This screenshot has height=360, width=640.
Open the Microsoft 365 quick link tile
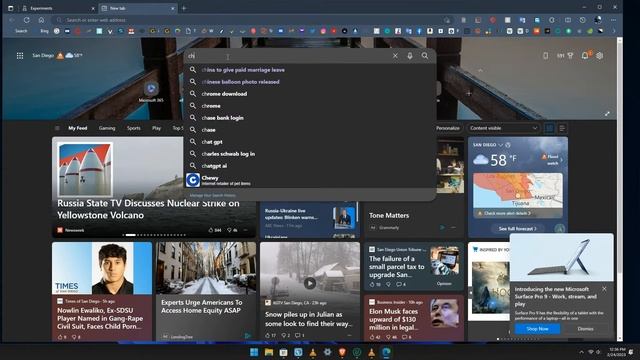click(151, 92)
